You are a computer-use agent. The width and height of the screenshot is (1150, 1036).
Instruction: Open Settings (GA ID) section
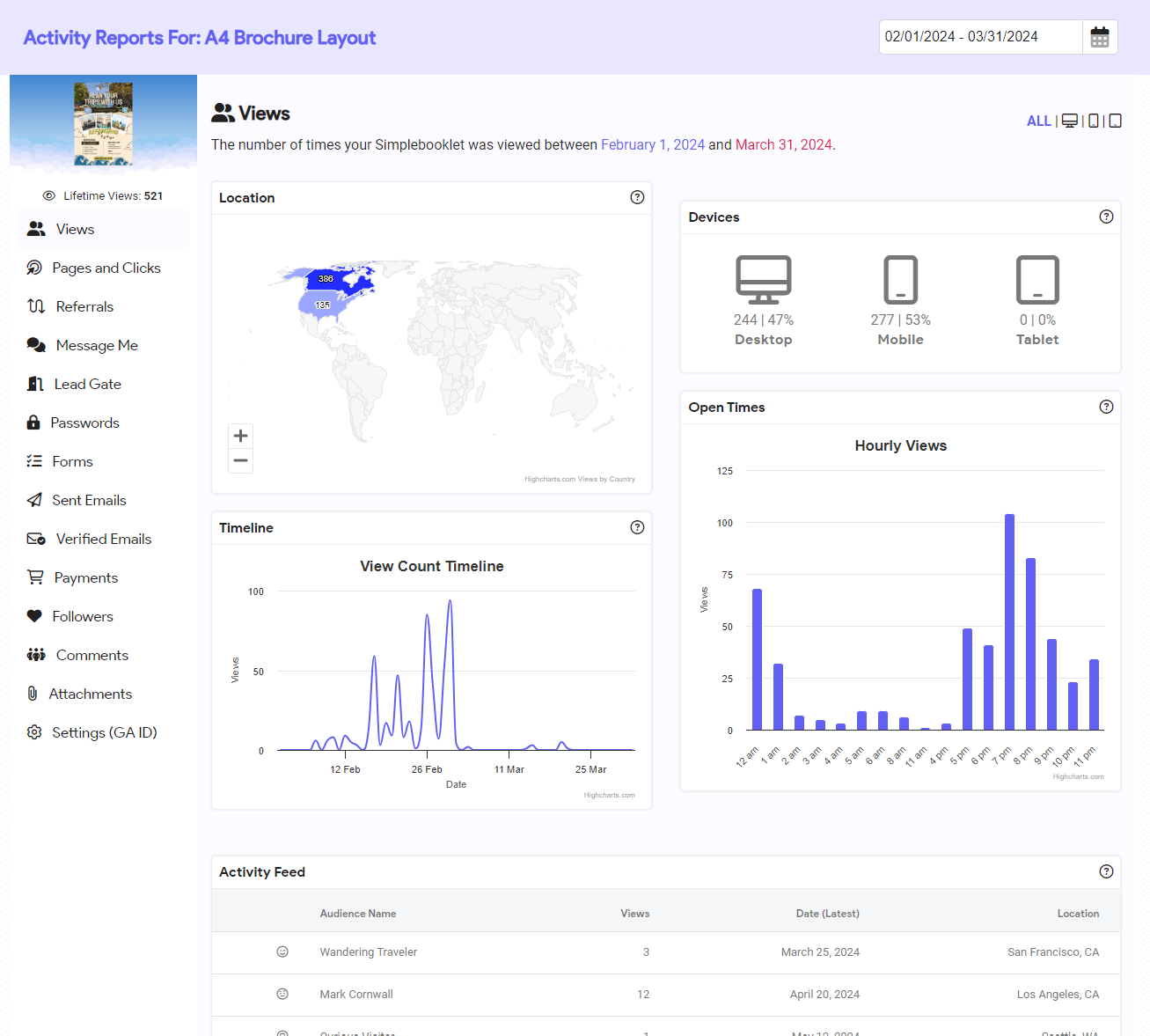point(103,732)
